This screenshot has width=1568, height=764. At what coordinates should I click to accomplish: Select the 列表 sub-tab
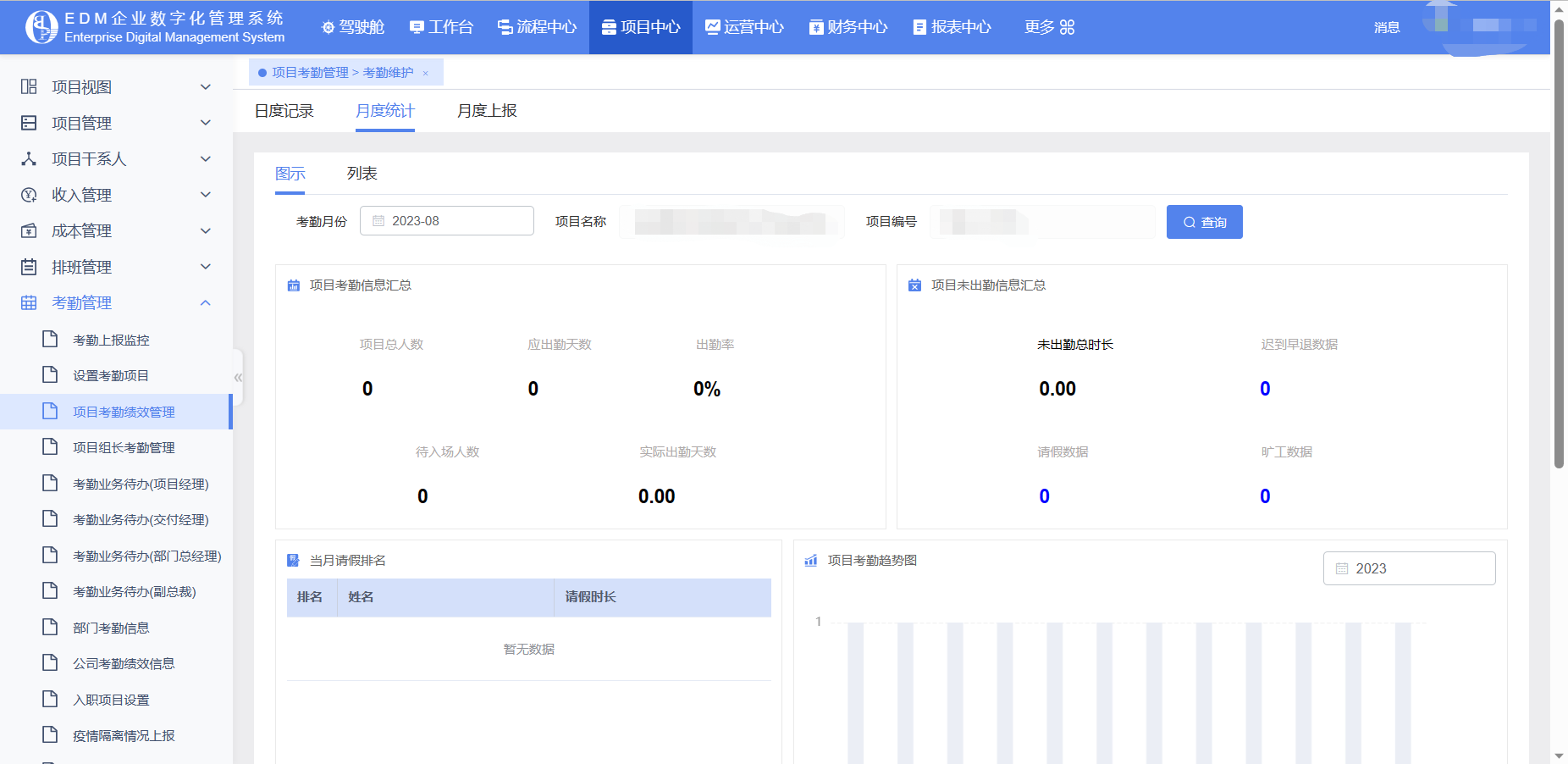click(x=362, y=174)
